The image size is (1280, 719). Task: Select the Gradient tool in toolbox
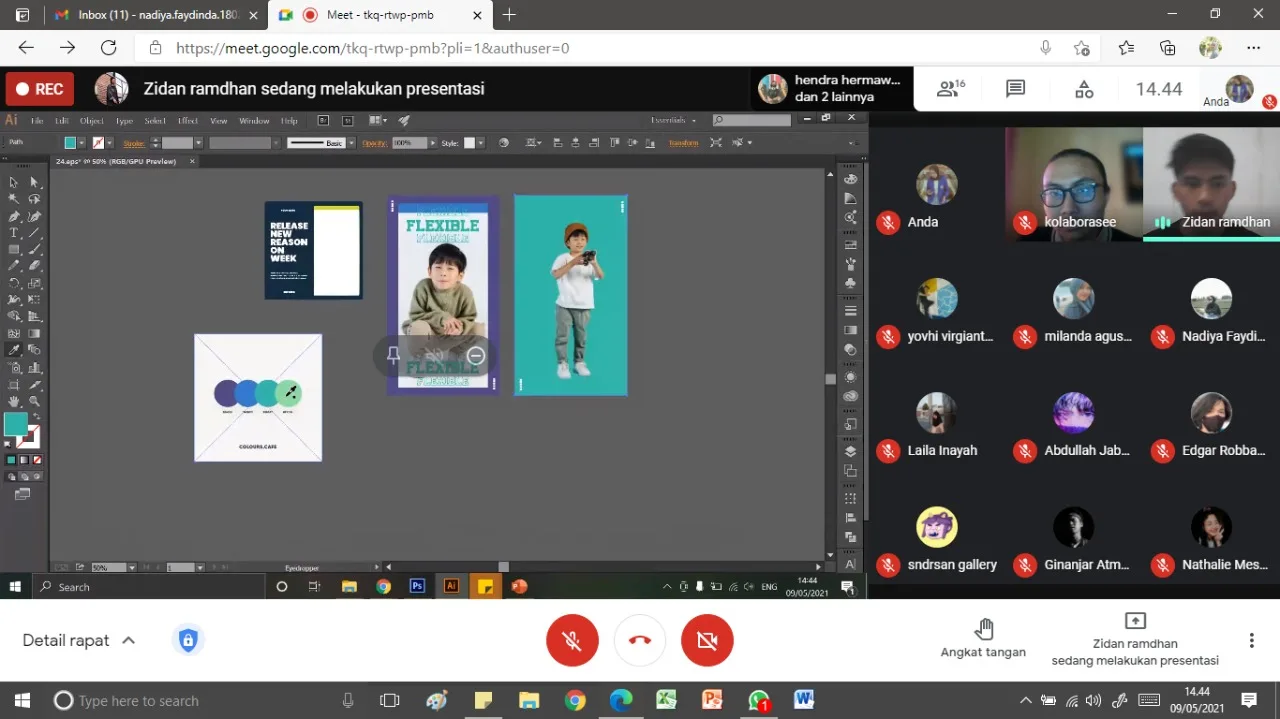pyautogui.click(x=34, y=333)
